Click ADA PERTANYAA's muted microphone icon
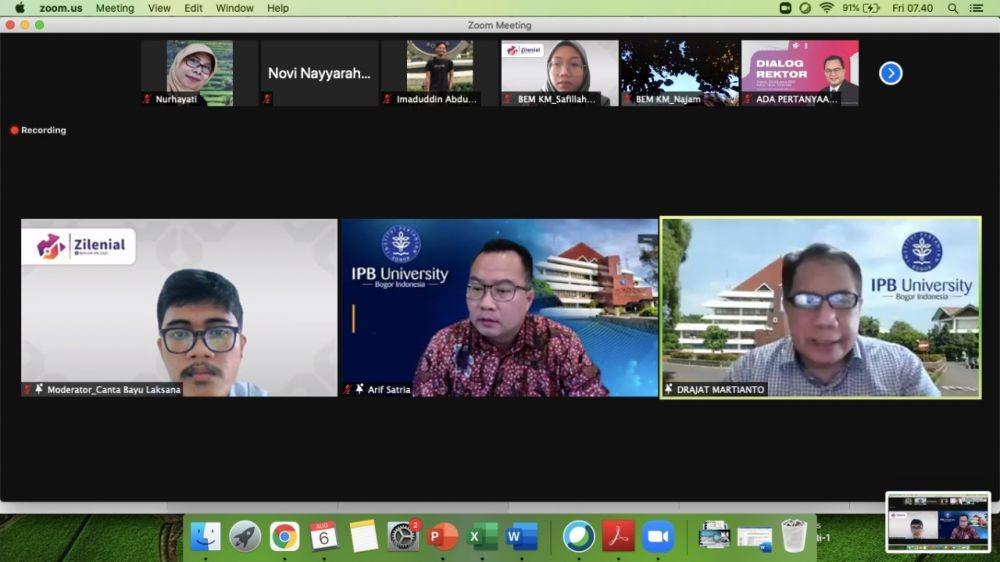Image resolution: width=1000 pixels, height=562 pixels. [747, 99]
